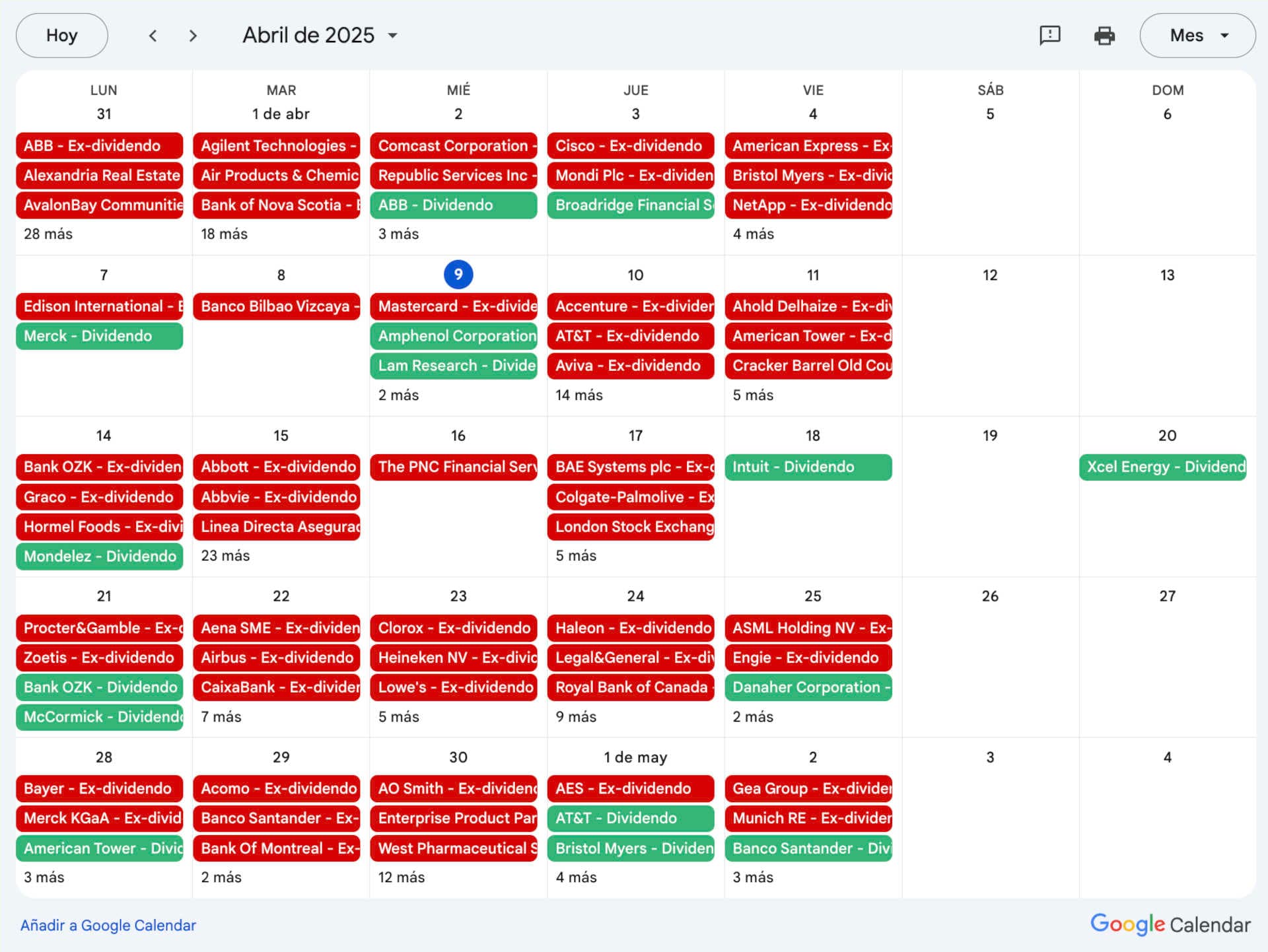The image size is (1268, 952).
Task: Open McCormick - Dividendo event
Action: point(100,716)
